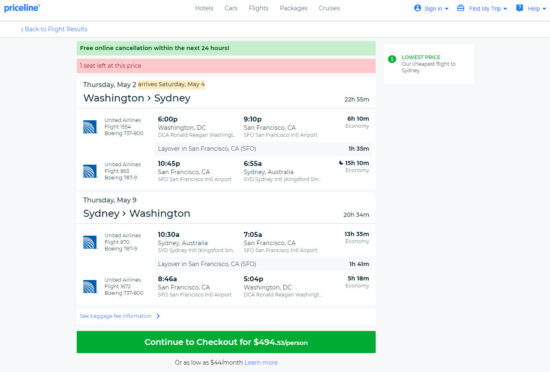Click the 5h 18m Economy duration
Screen dimensions: 550x372
[357, 282]
